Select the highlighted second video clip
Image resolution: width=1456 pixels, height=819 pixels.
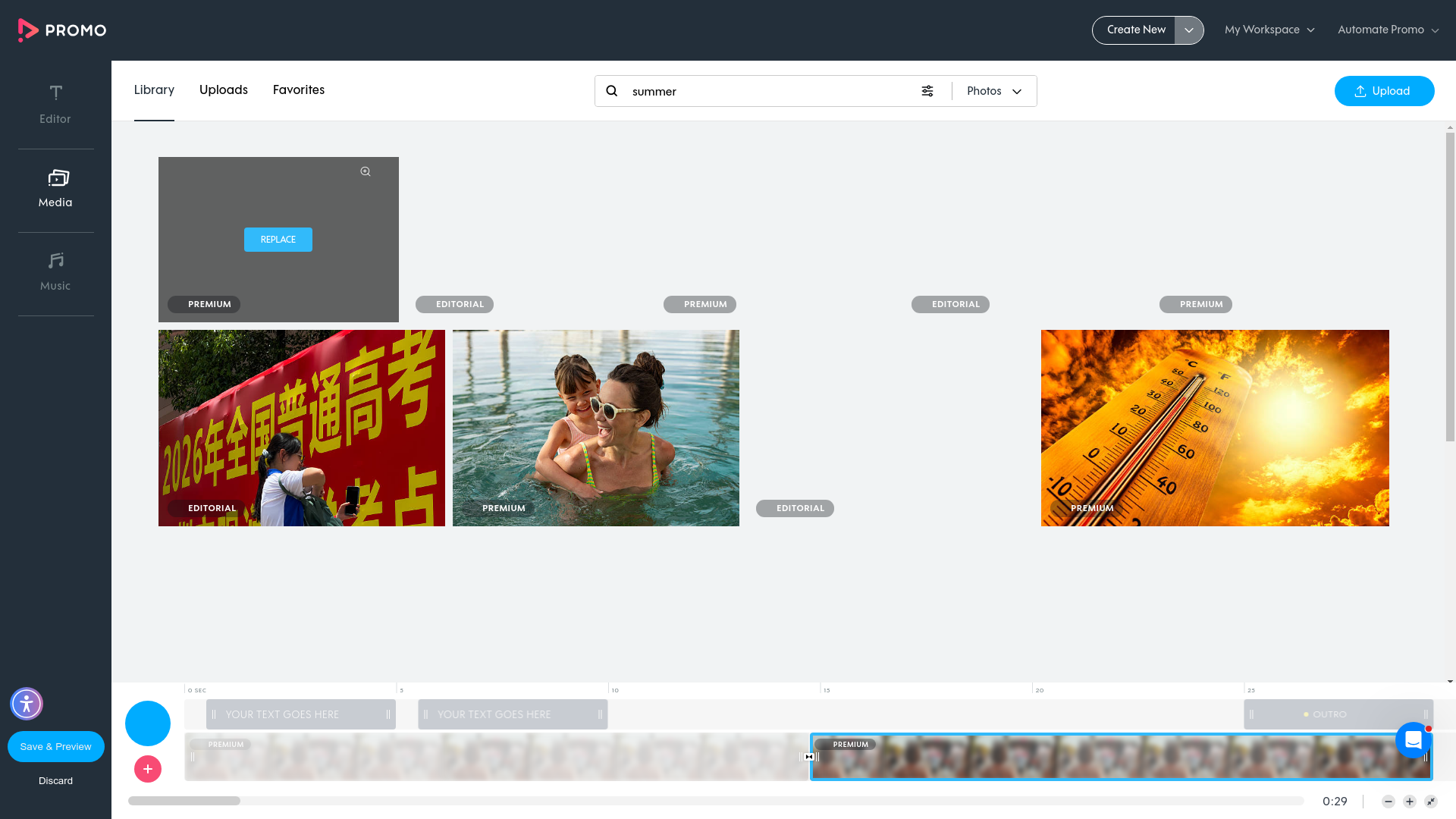(1121, 757)
